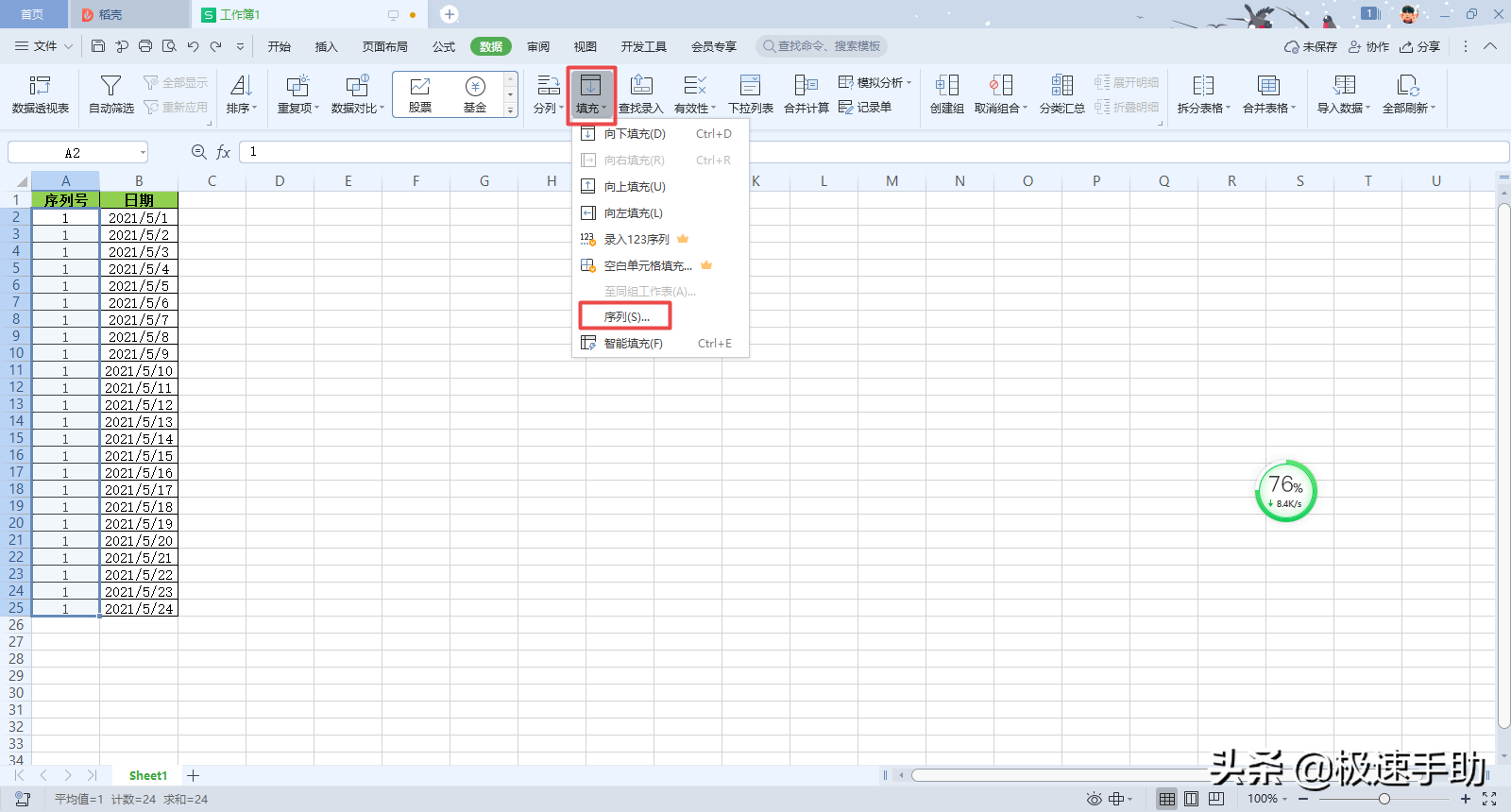Open the 数据透视表 pivot table tool
Image resolution: width=1511 pixels, height=812 pixels.
click(x=41, y=95)
